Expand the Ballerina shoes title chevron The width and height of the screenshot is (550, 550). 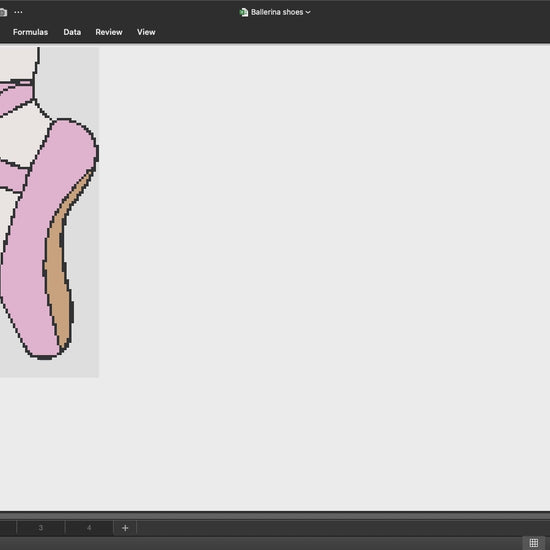[x=308, y=12]
